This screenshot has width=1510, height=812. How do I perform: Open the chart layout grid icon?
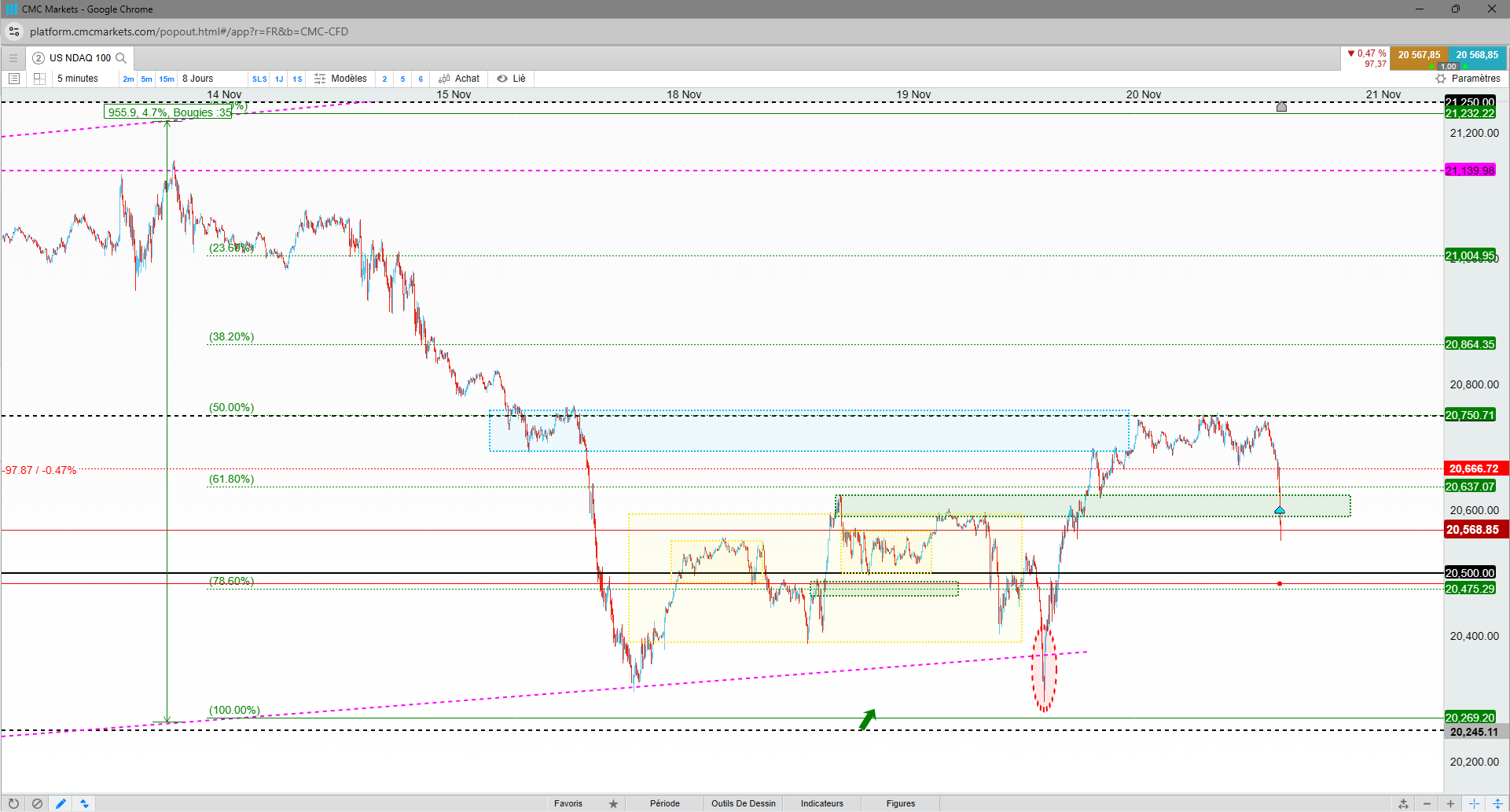click(39, 79)
